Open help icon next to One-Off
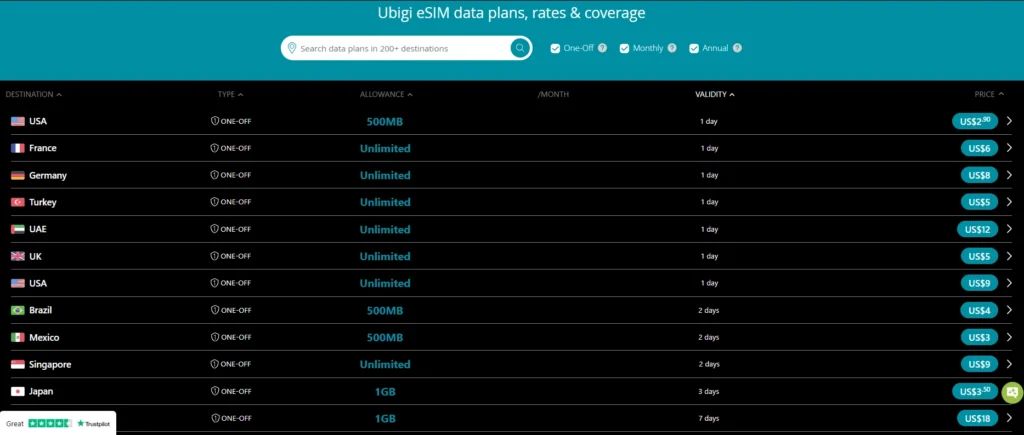This screenshot has height=435, width=1024. (602, 48)
